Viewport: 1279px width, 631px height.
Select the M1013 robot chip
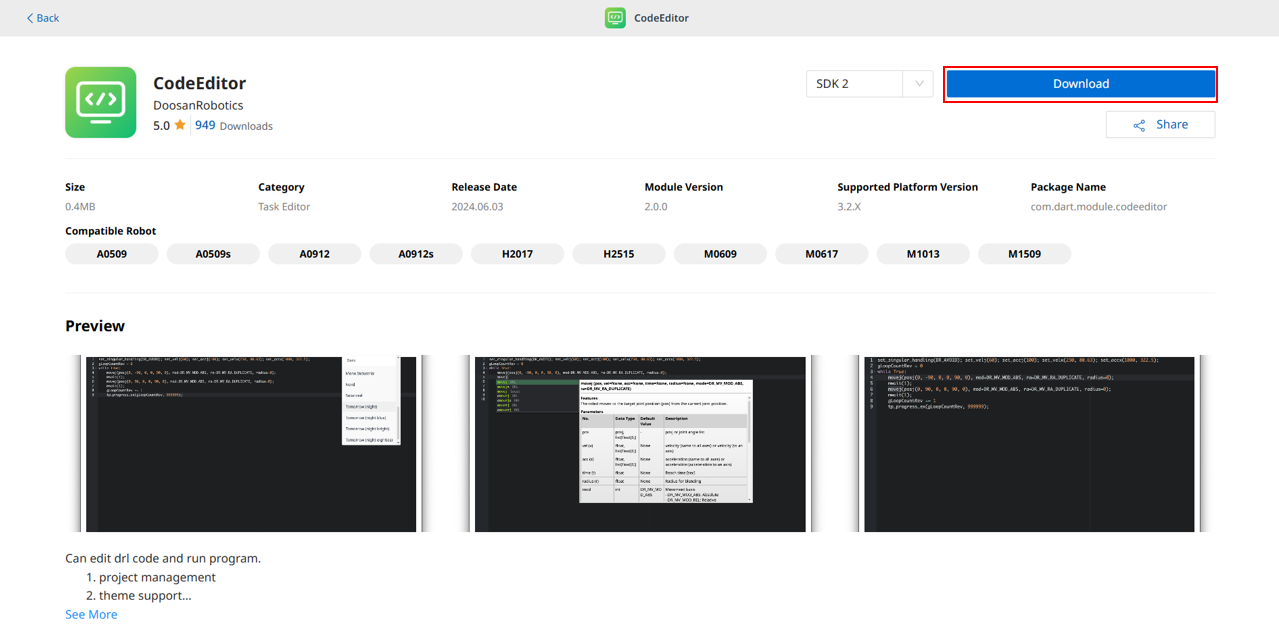(923, 254)
